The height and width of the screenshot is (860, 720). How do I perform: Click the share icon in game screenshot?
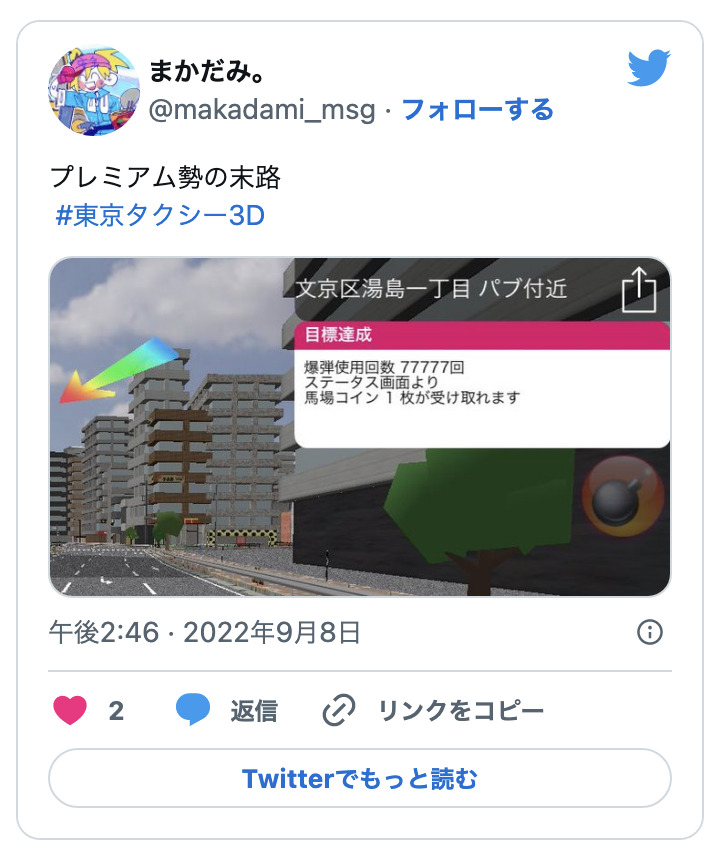tap(639, 290)
